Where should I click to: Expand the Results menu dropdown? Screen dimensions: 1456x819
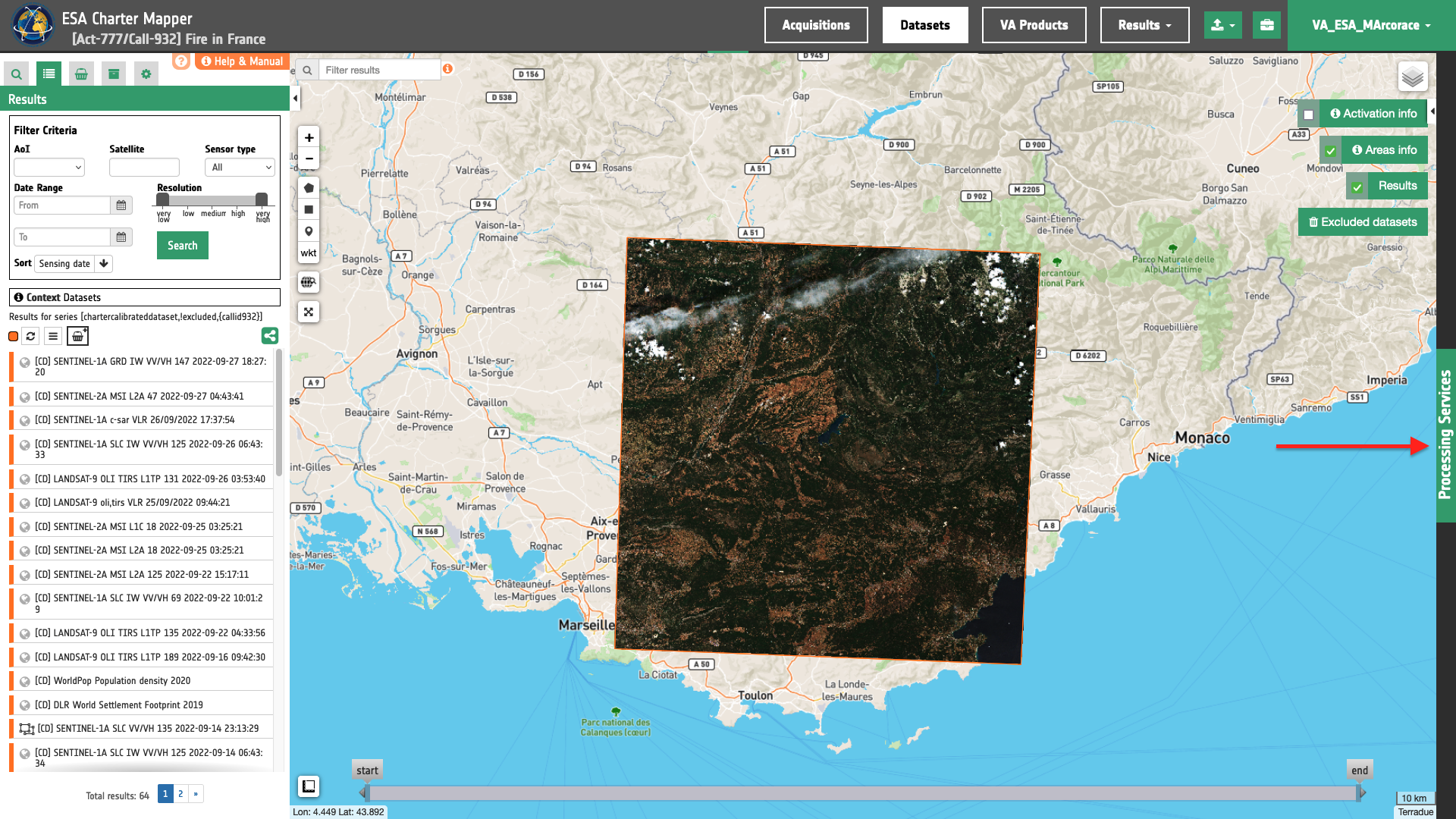click(1144, 25)
